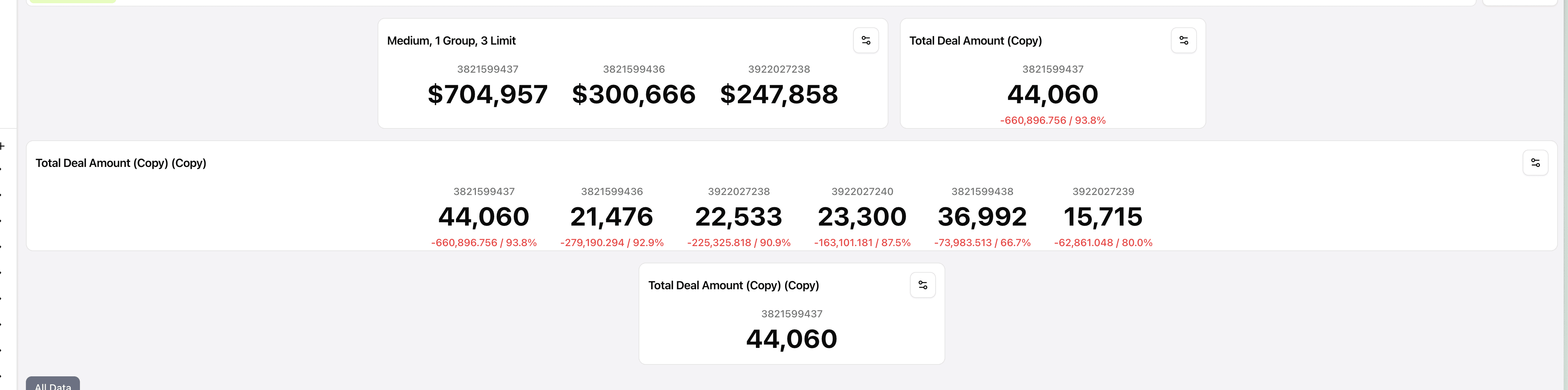
Task: Select the All Data tab
Action: pyautogui.click(x=53, y=385)
